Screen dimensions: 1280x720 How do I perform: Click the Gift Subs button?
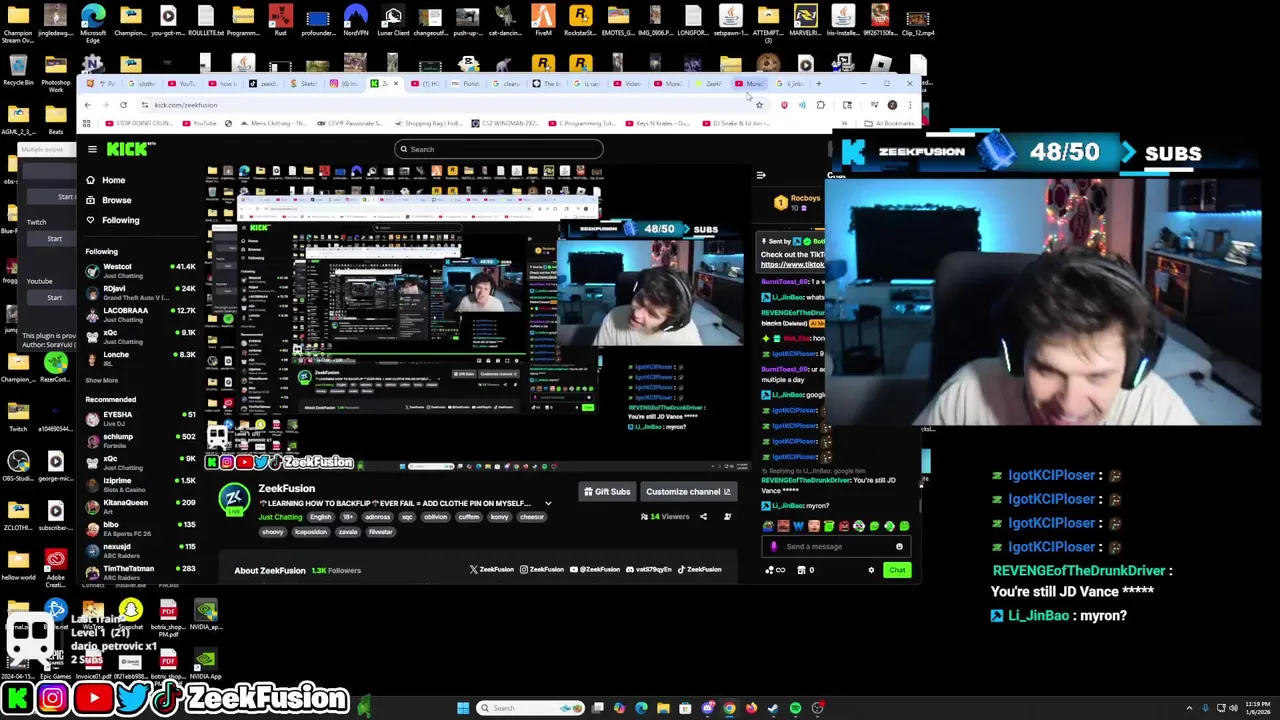pyautogui.click(x=607, y=492)
